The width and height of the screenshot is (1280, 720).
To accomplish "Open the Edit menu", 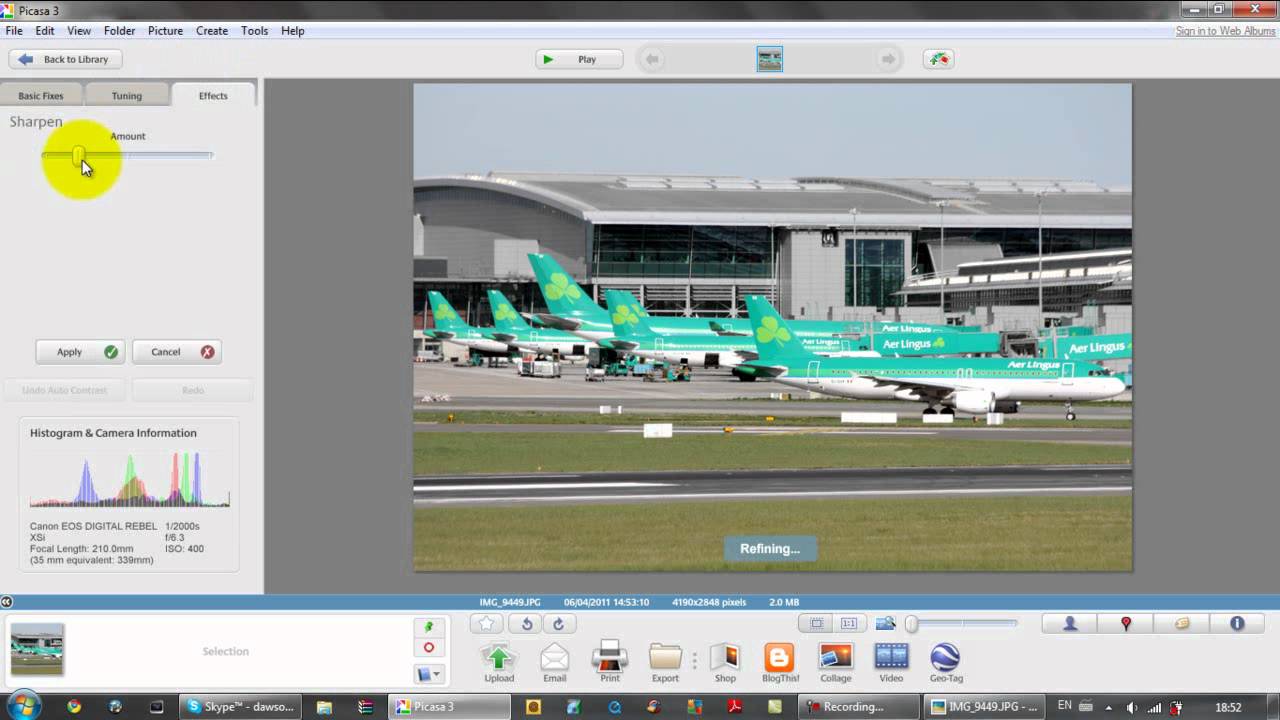I will [x=45, y=31].
